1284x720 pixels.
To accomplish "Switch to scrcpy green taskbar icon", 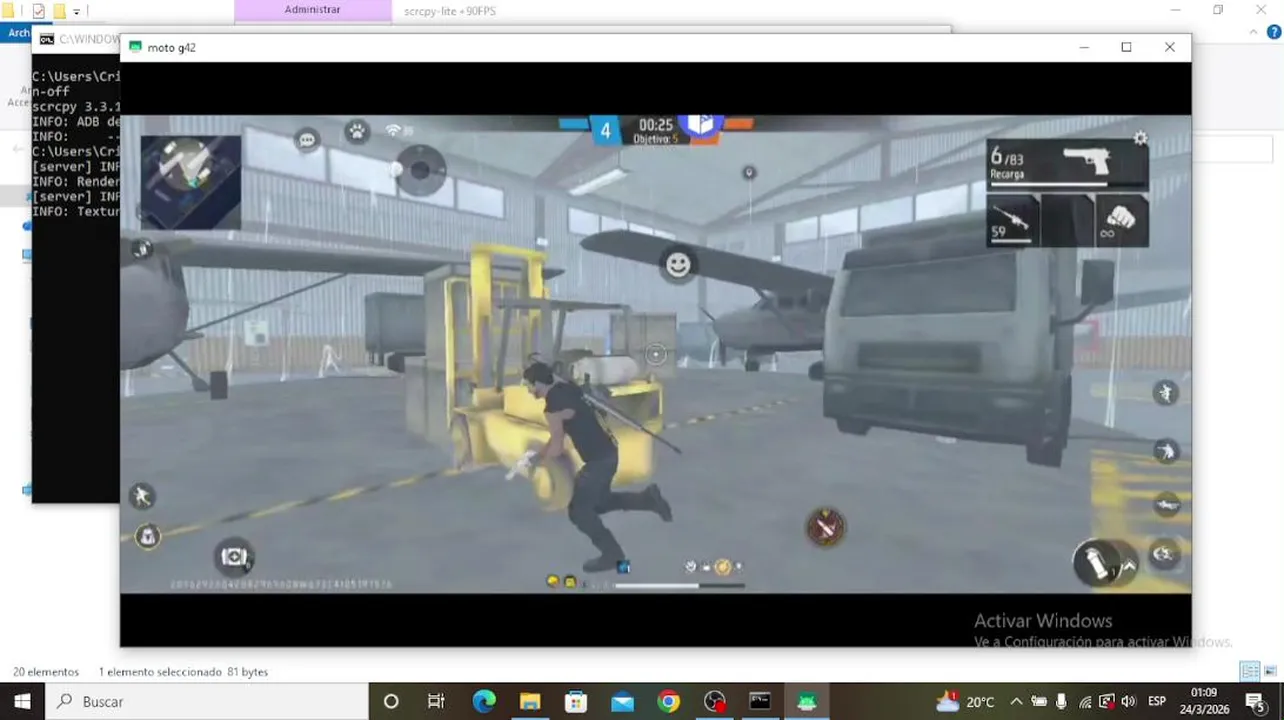I will (807, 702).
